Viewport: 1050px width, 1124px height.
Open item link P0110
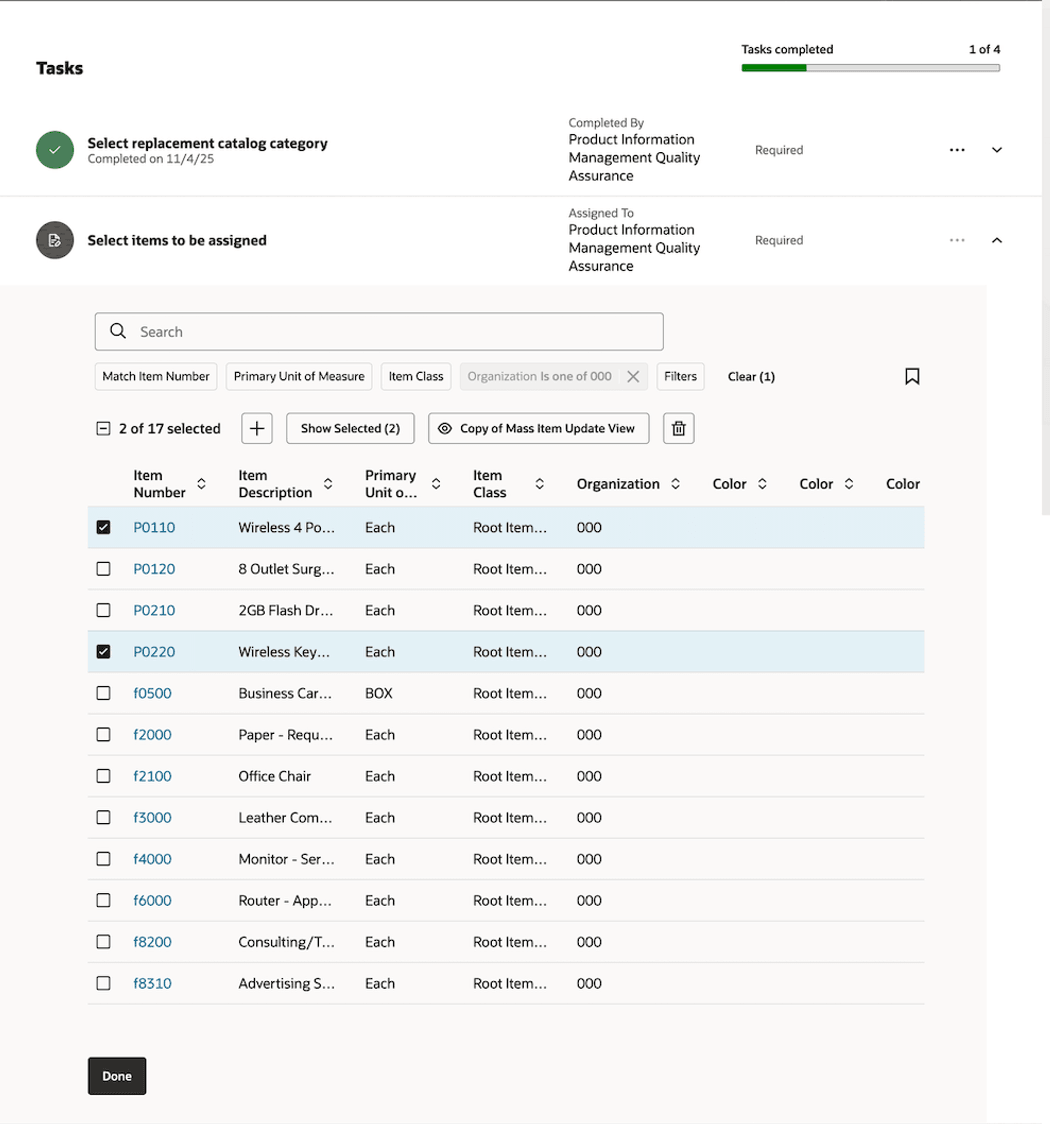tap(154, 528)
